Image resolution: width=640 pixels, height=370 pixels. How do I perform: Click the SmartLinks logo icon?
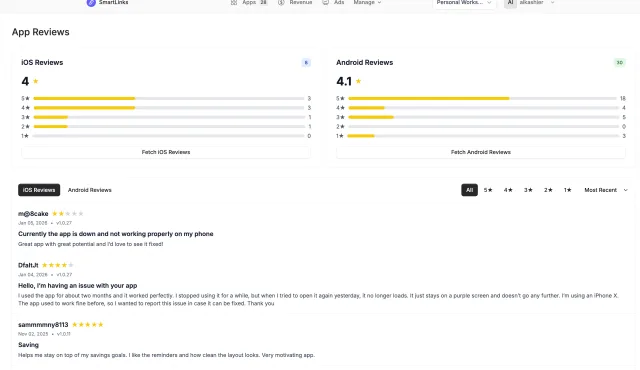[x=91, y=2]
